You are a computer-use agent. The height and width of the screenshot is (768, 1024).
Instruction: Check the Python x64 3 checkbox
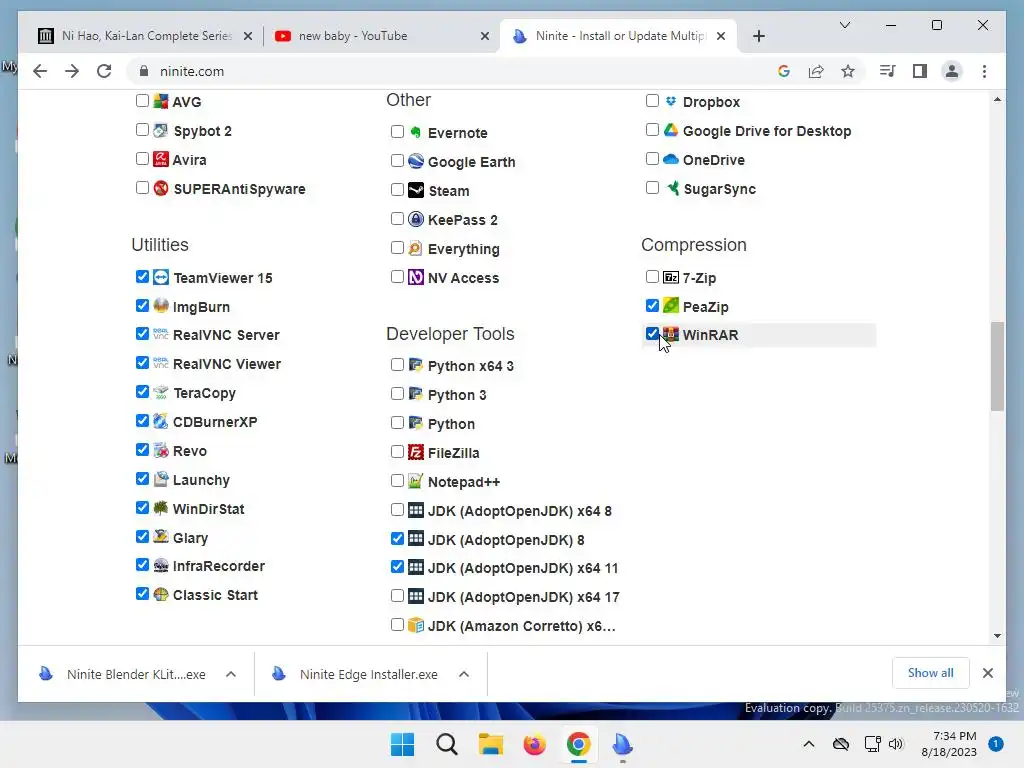397,364
